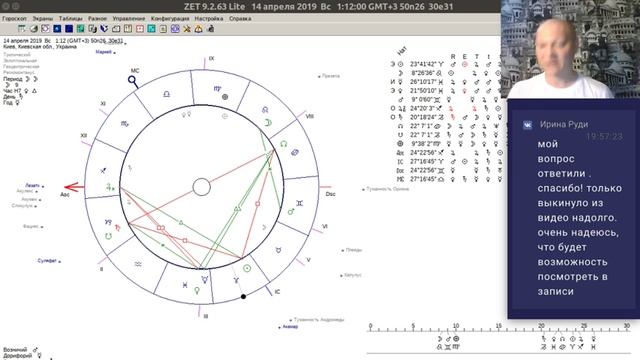
Task: Click the red square chart toolbar icon
Action: tap(140, 29)
